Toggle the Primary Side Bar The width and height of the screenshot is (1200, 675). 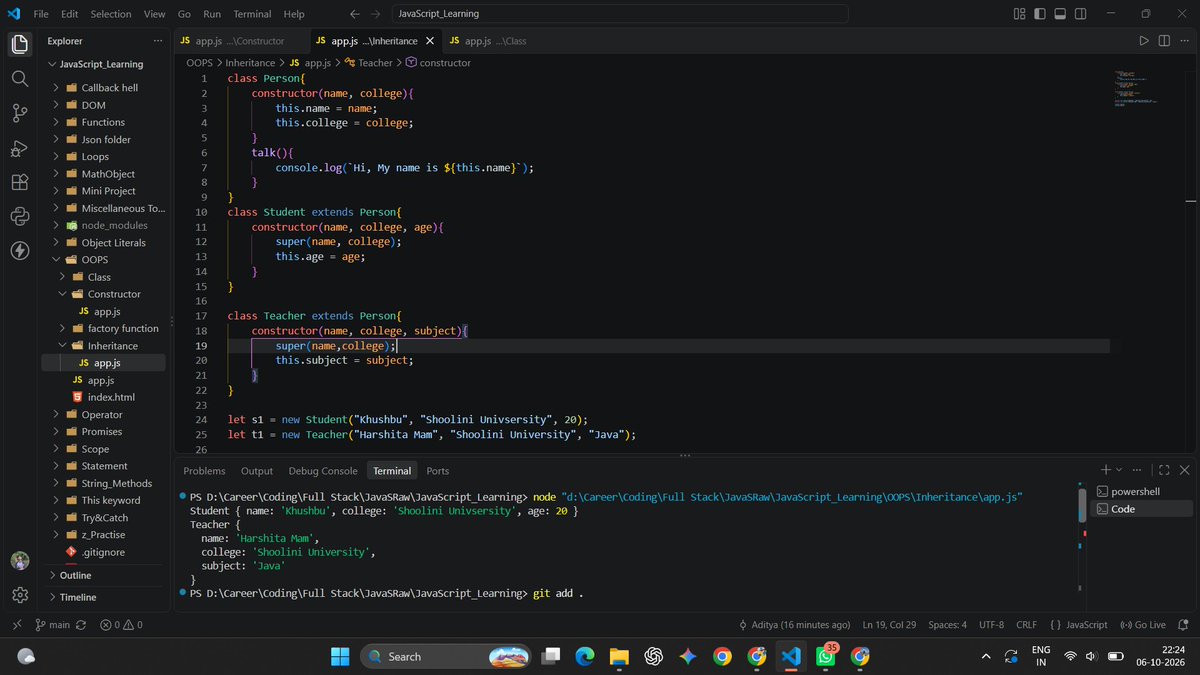(1040, 14)
